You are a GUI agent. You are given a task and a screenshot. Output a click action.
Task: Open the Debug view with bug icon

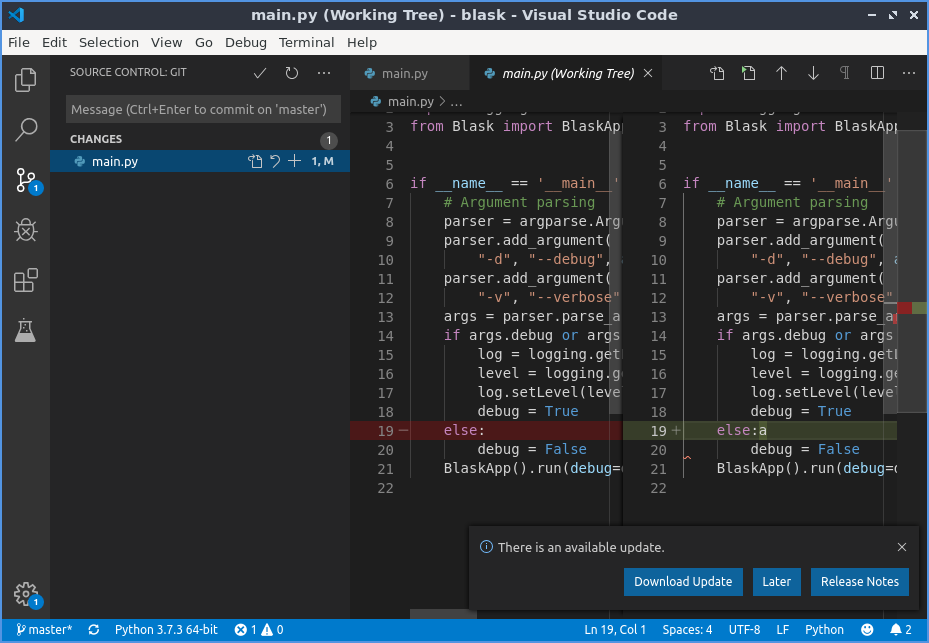pyautogui.click(x=26, y=231)
